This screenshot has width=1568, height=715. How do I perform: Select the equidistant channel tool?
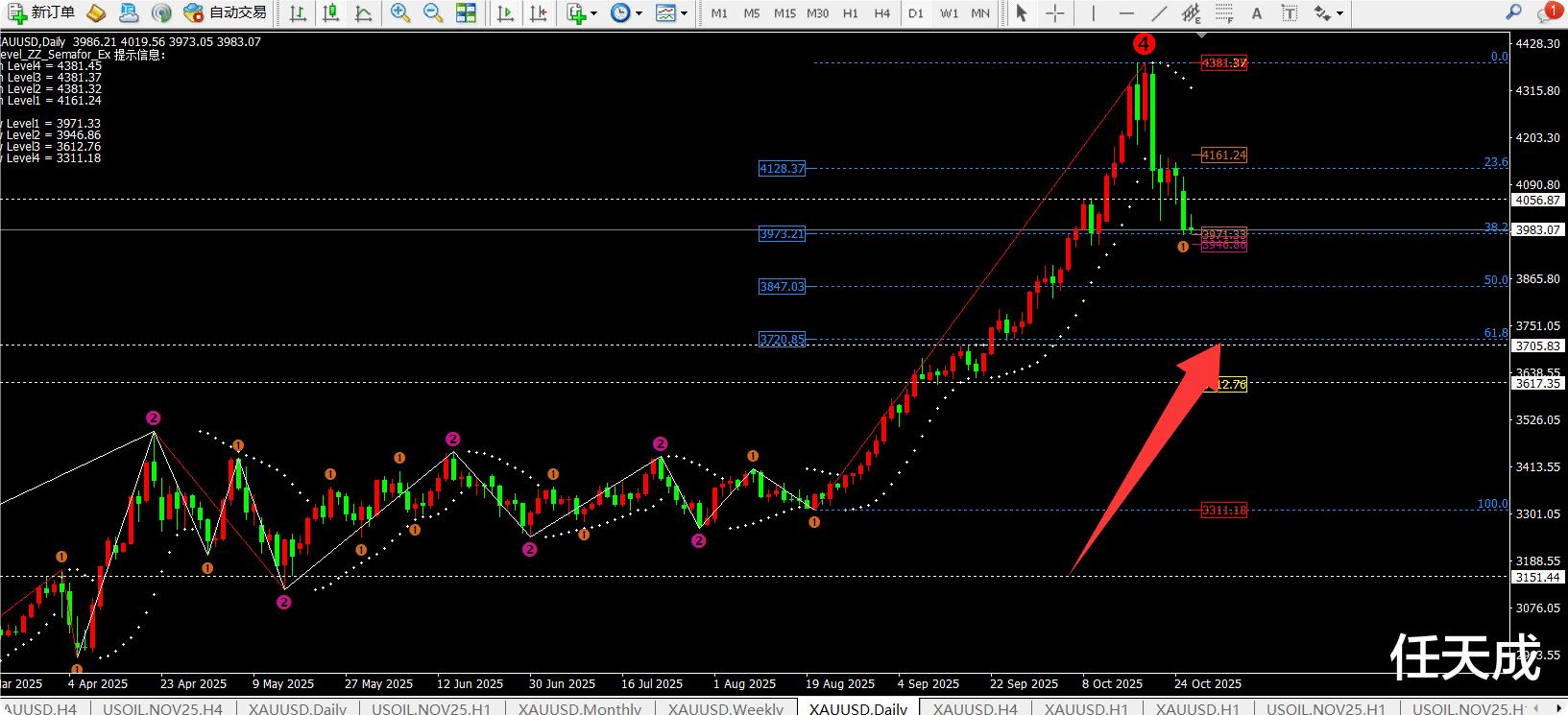(x=1192, y=12)
